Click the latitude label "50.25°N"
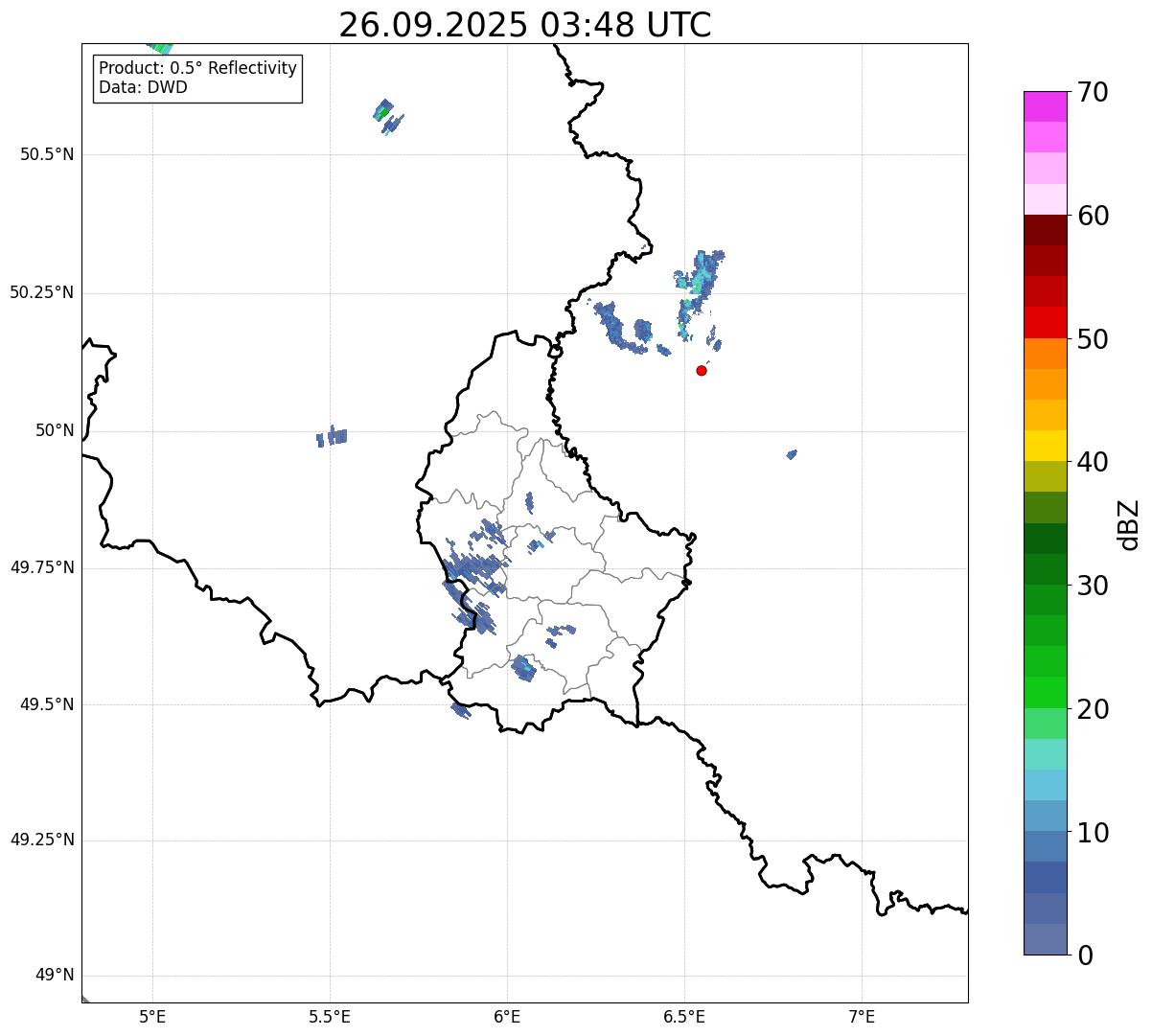This screenshot has height=1036, width=1152. click(42, 292)
